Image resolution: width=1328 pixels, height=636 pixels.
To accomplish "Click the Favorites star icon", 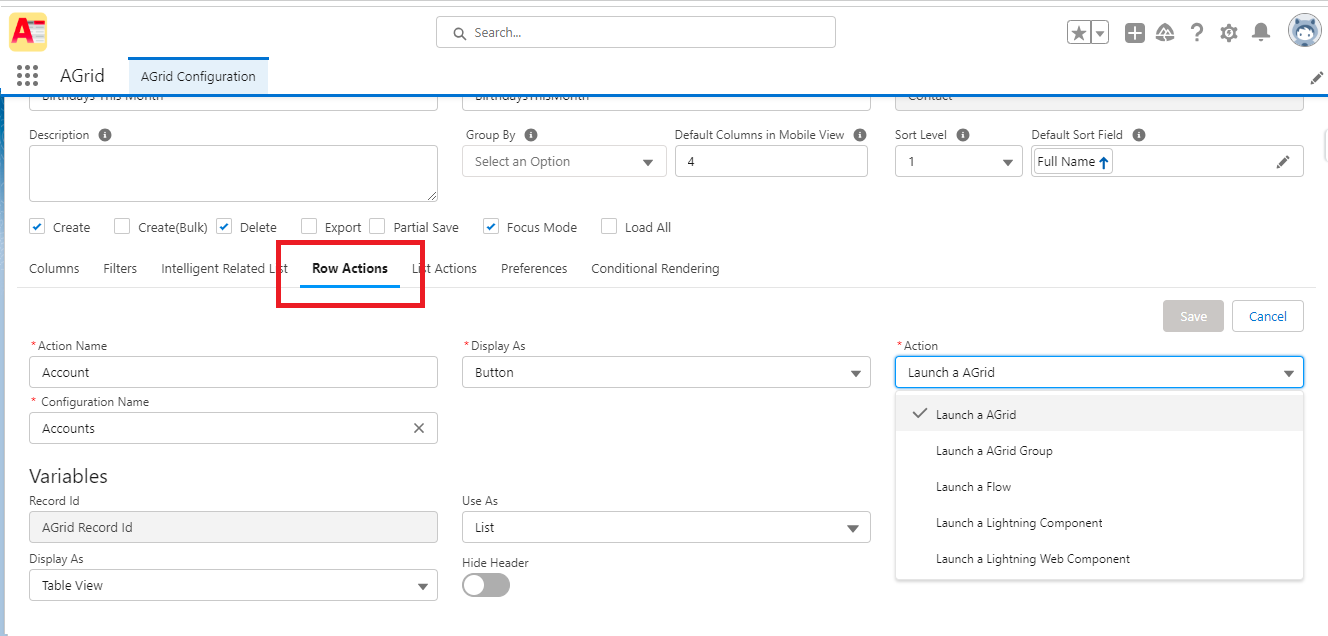I will (1078, 33).
